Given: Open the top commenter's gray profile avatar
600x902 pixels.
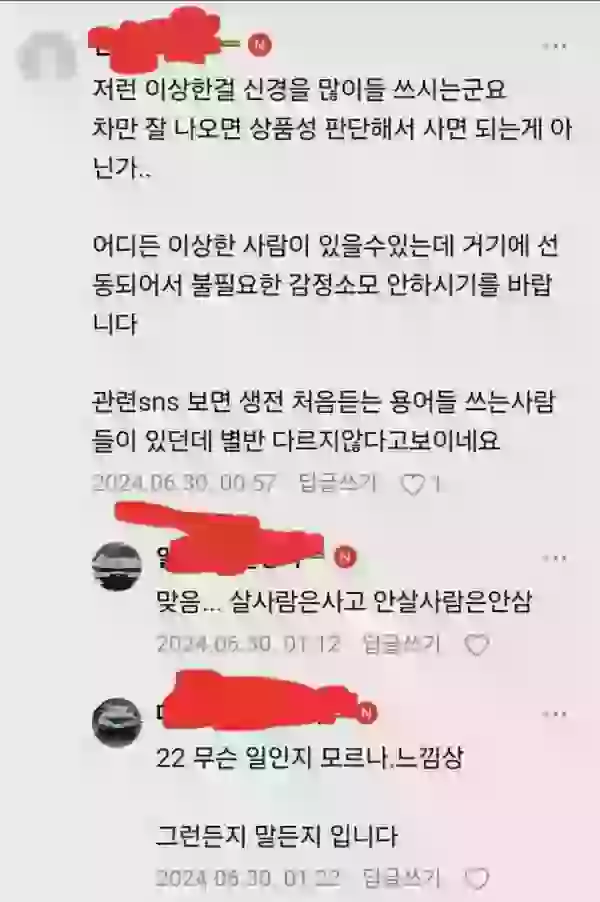Looking at the screenshot, I should point(47,58).
